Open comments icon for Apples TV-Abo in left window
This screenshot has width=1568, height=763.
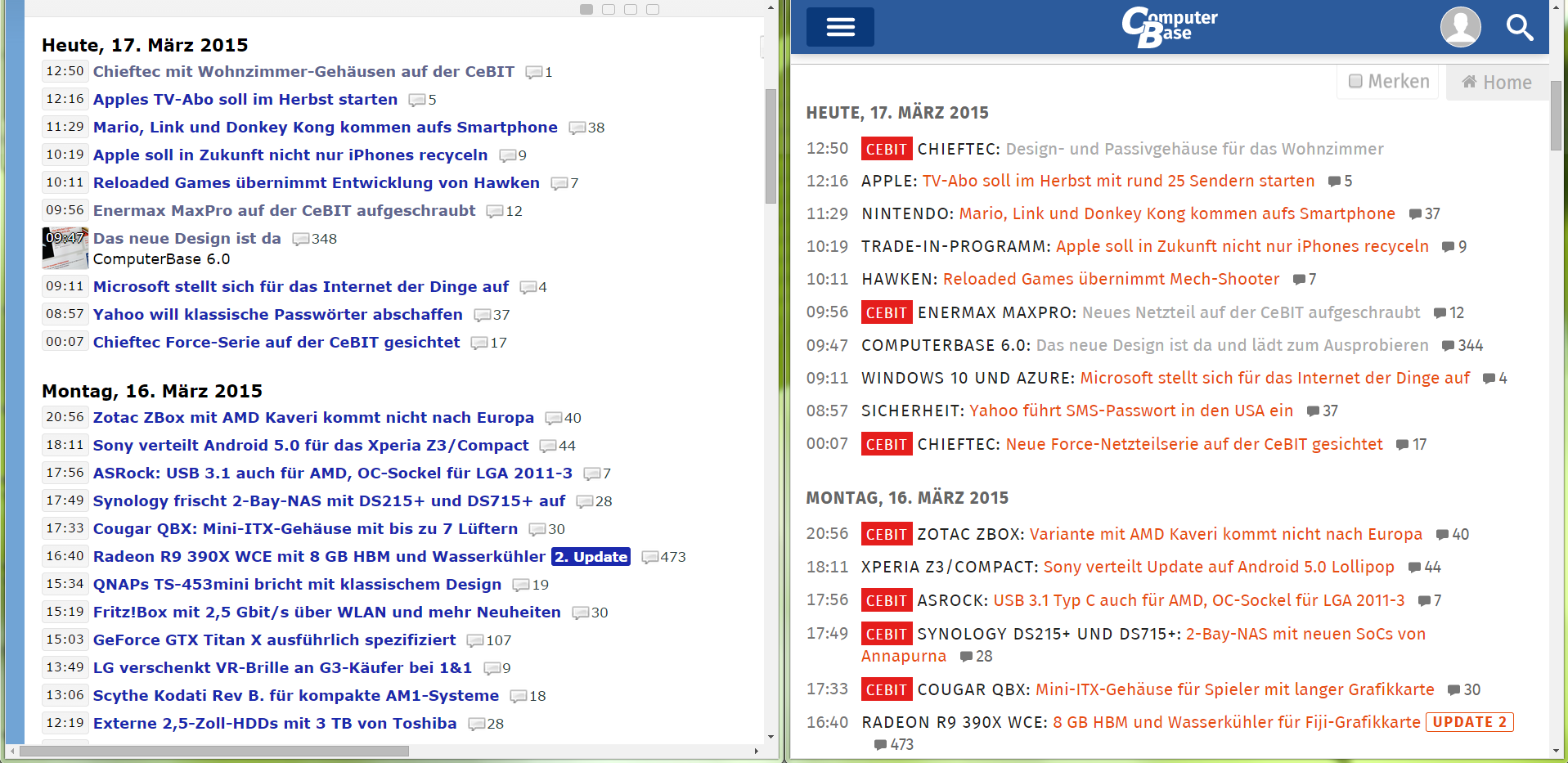[417, 100]
